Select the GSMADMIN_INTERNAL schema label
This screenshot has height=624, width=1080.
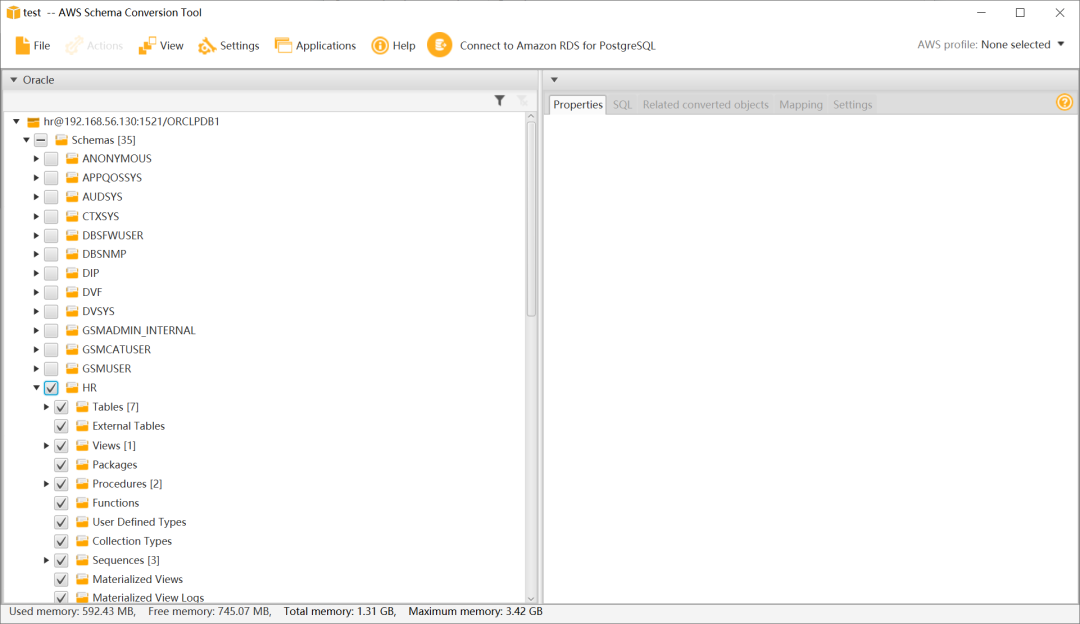coord(138,331)
